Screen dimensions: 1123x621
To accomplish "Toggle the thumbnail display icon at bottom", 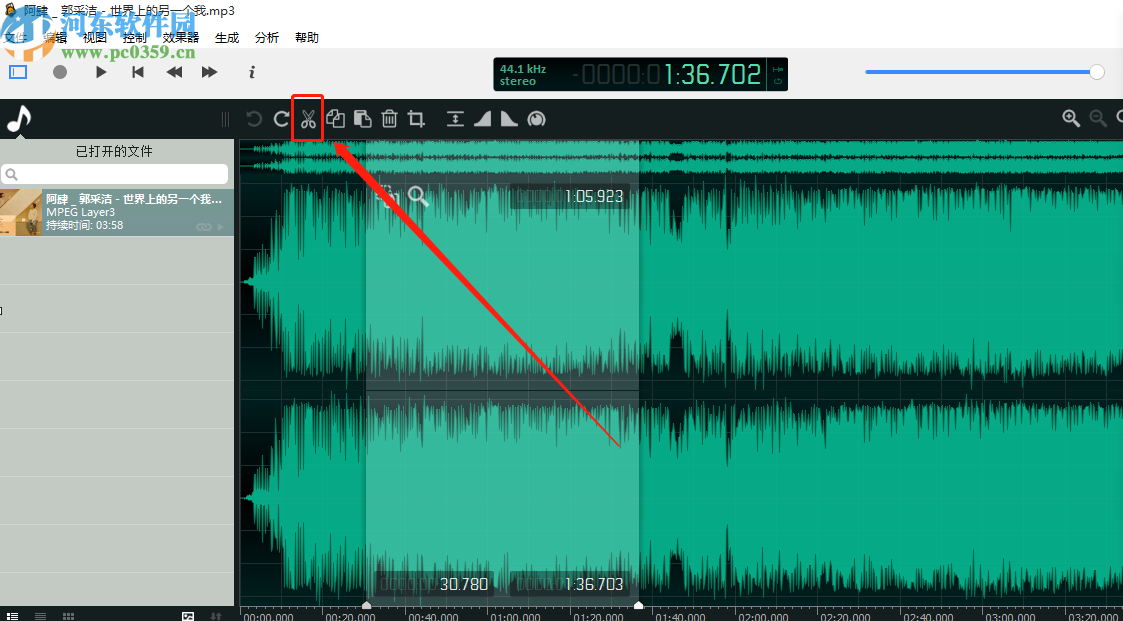I will click(x=188, y=616).
